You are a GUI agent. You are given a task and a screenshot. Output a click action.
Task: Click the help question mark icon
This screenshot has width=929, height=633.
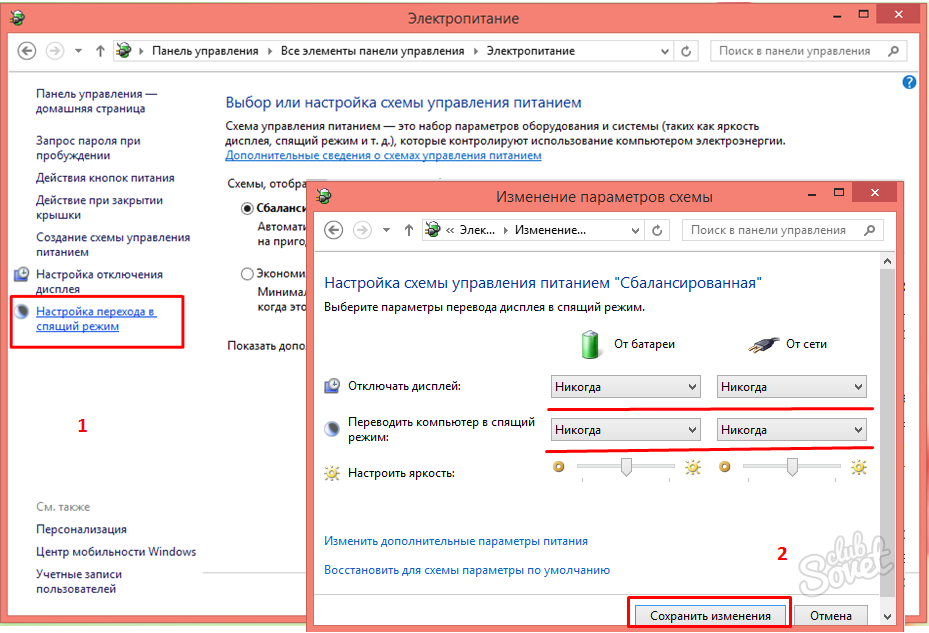tap(909, 83)
